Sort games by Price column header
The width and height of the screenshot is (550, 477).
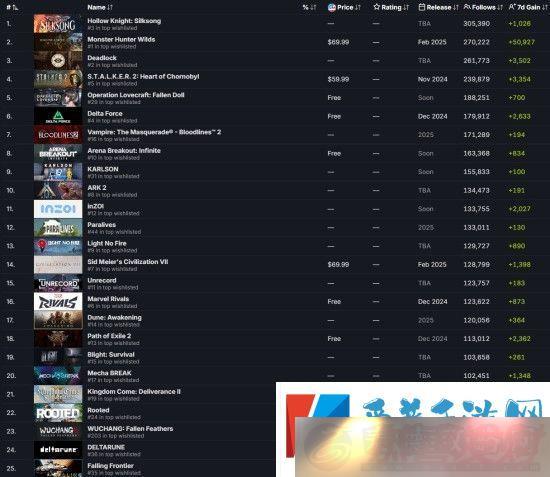pyautogui.click(x=344, y=7)
